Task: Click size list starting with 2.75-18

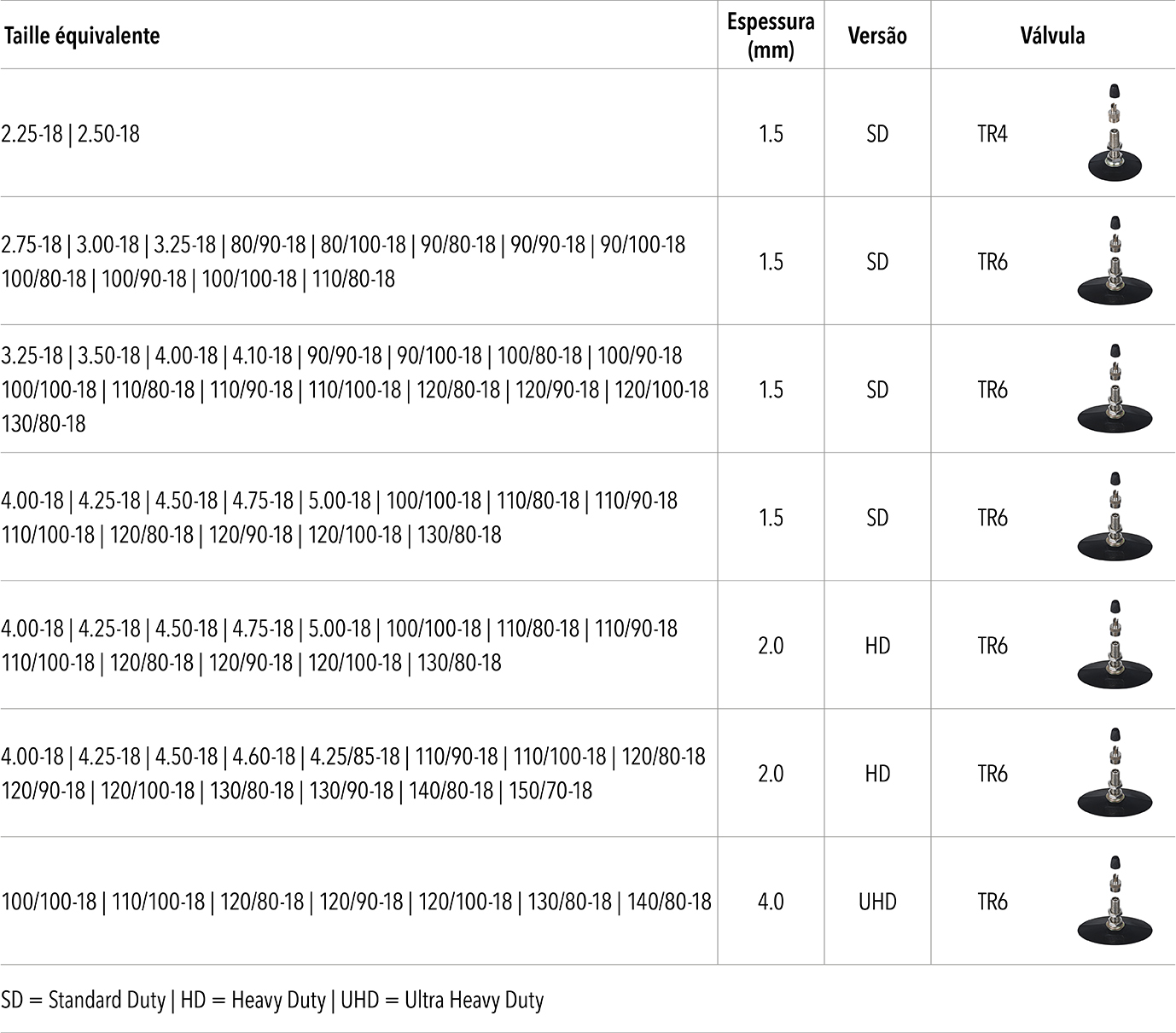Action: [343, 261]
